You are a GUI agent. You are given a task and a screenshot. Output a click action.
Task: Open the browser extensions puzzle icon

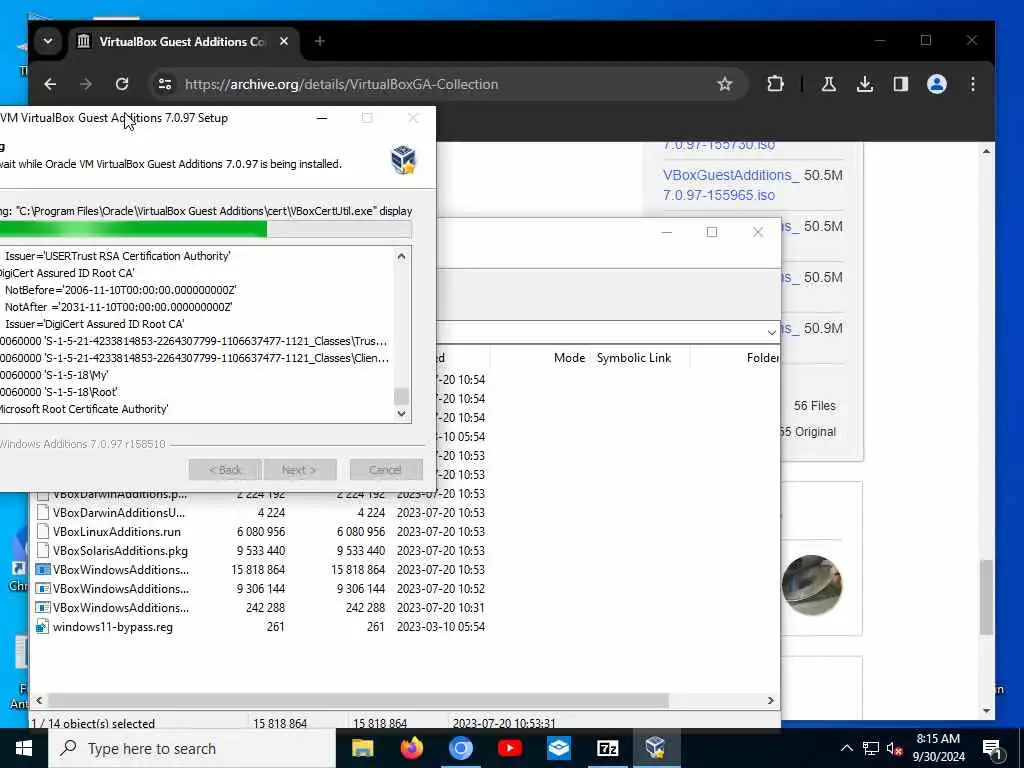point(775,84)
